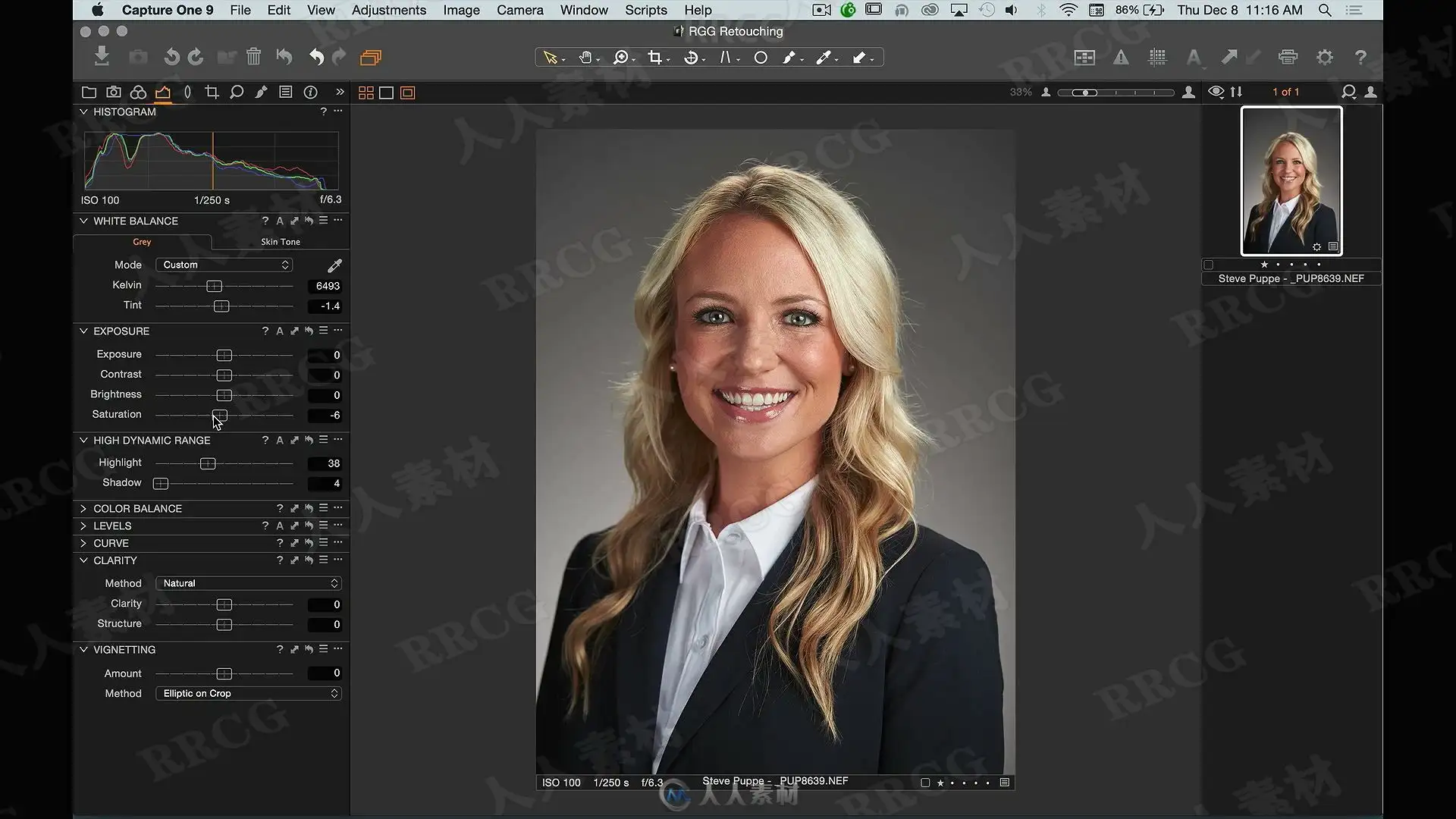
Task: Open the Capture camera tool tab
Action: (x=114, y=93)
